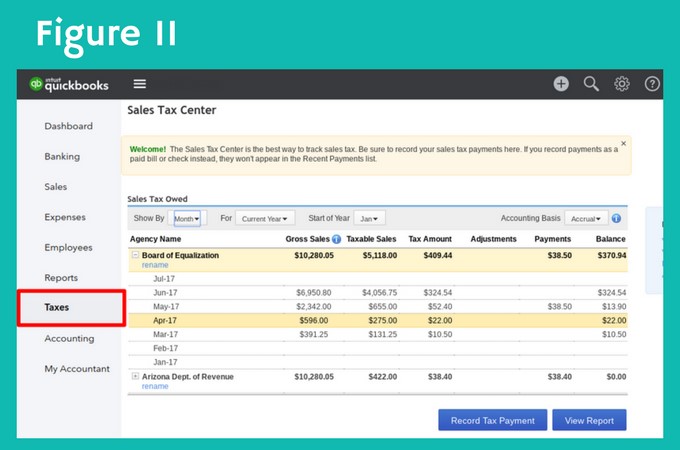The width and height of the screenshot is (680, 450).
Task: Open Sales in sidebar
Action: pyautogui.click(x=56, y=187)
